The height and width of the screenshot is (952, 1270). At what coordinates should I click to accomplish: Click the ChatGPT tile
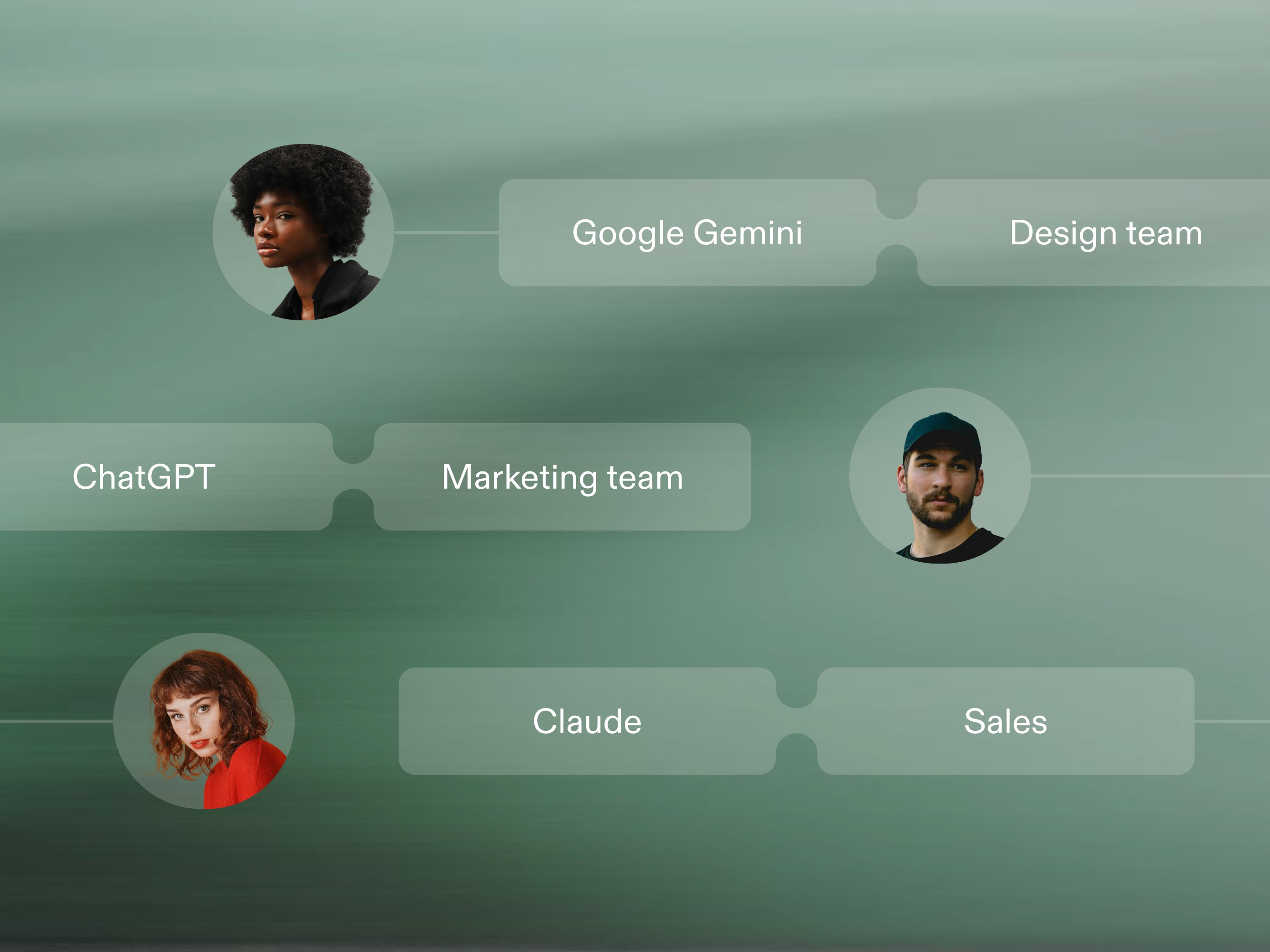tap(167, 477)
